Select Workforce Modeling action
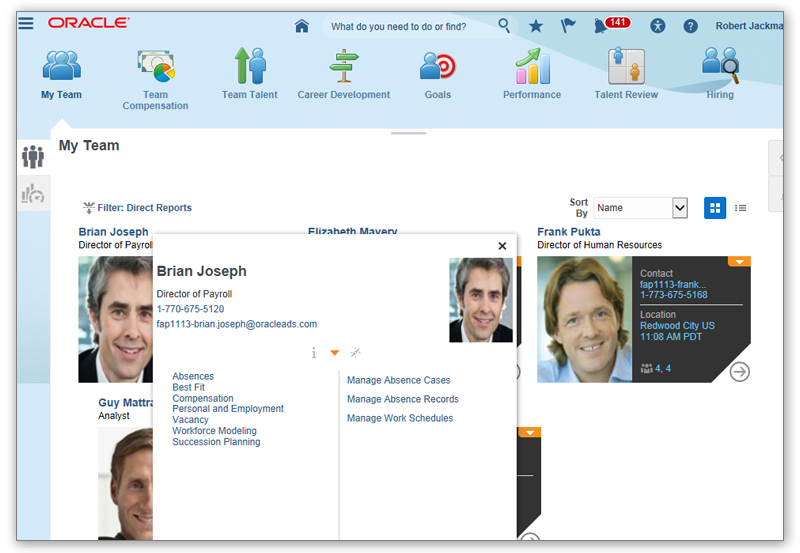This screenshot has height=553, width=800. point(214,431)
